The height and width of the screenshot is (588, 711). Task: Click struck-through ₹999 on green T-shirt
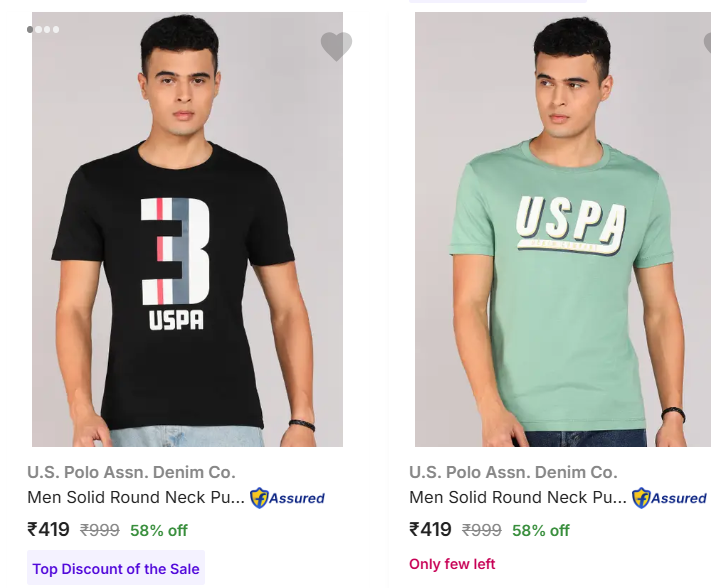pos(482,531)
